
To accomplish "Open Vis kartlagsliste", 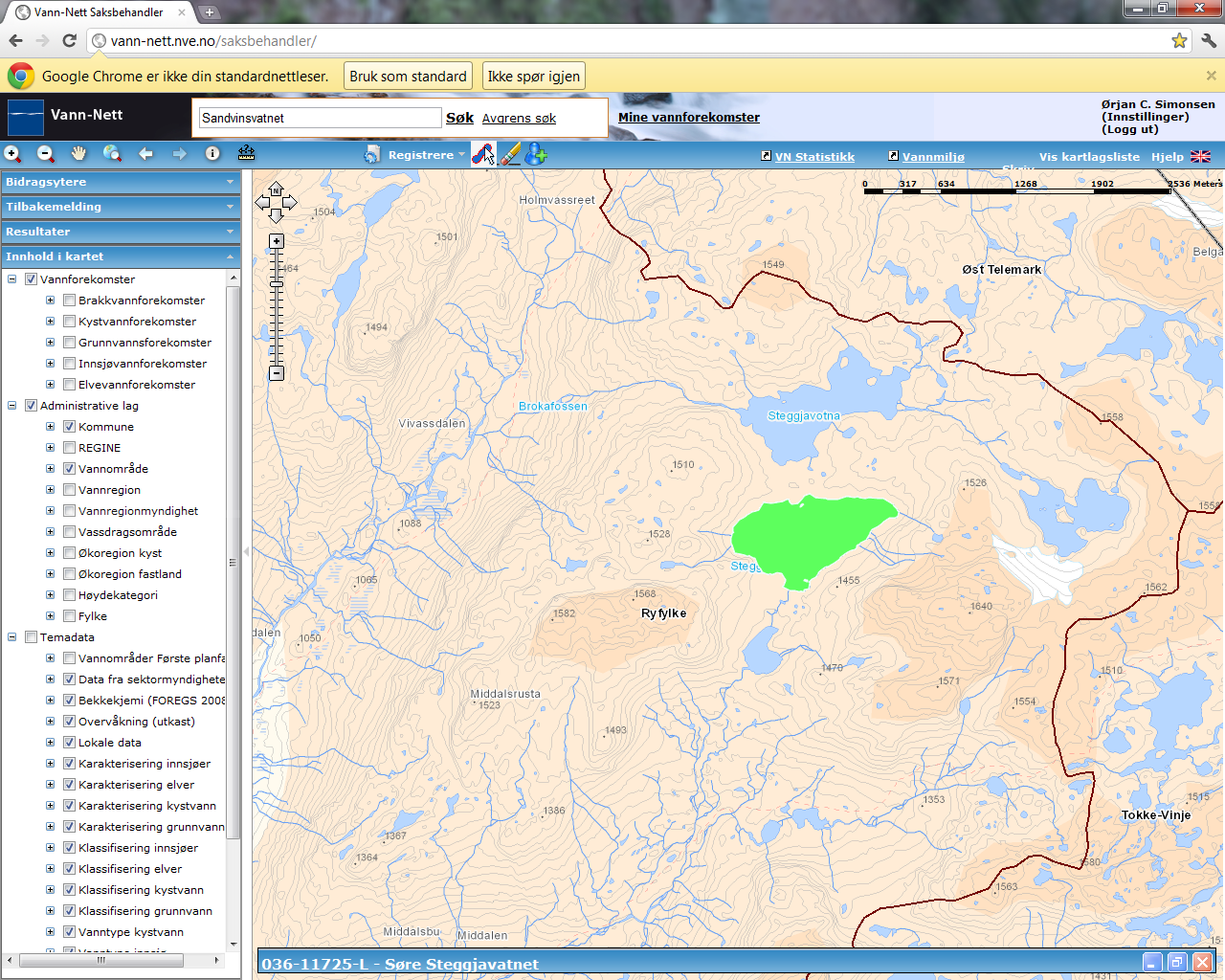I will [1089, 157].
